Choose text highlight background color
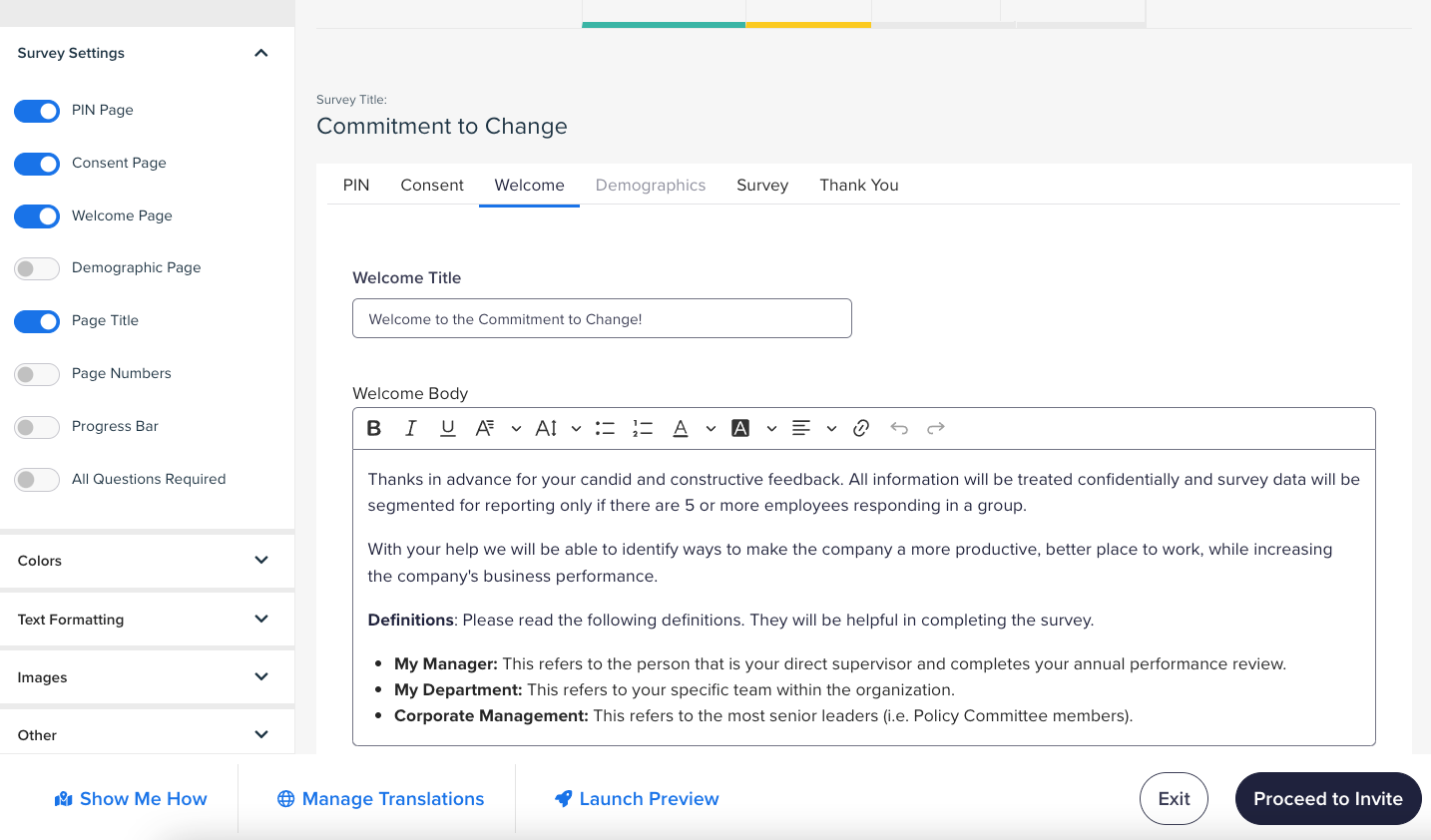Viewport: 1431px width, 840px height. click(740, 428)
